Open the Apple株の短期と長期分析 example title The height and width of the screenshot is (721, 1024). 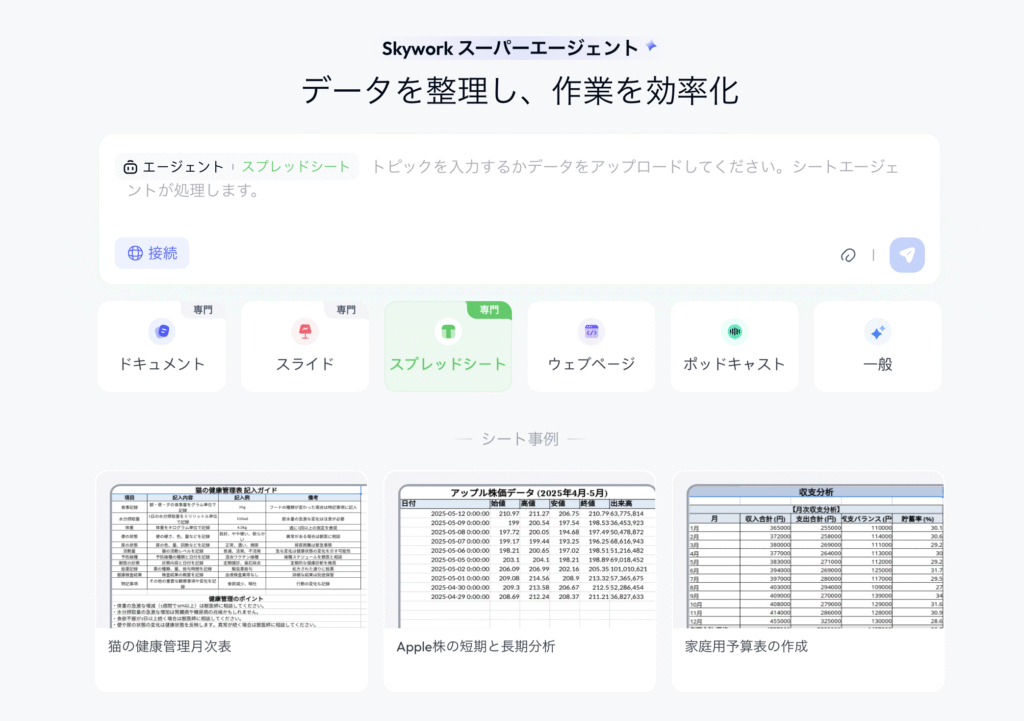[476, 647]
